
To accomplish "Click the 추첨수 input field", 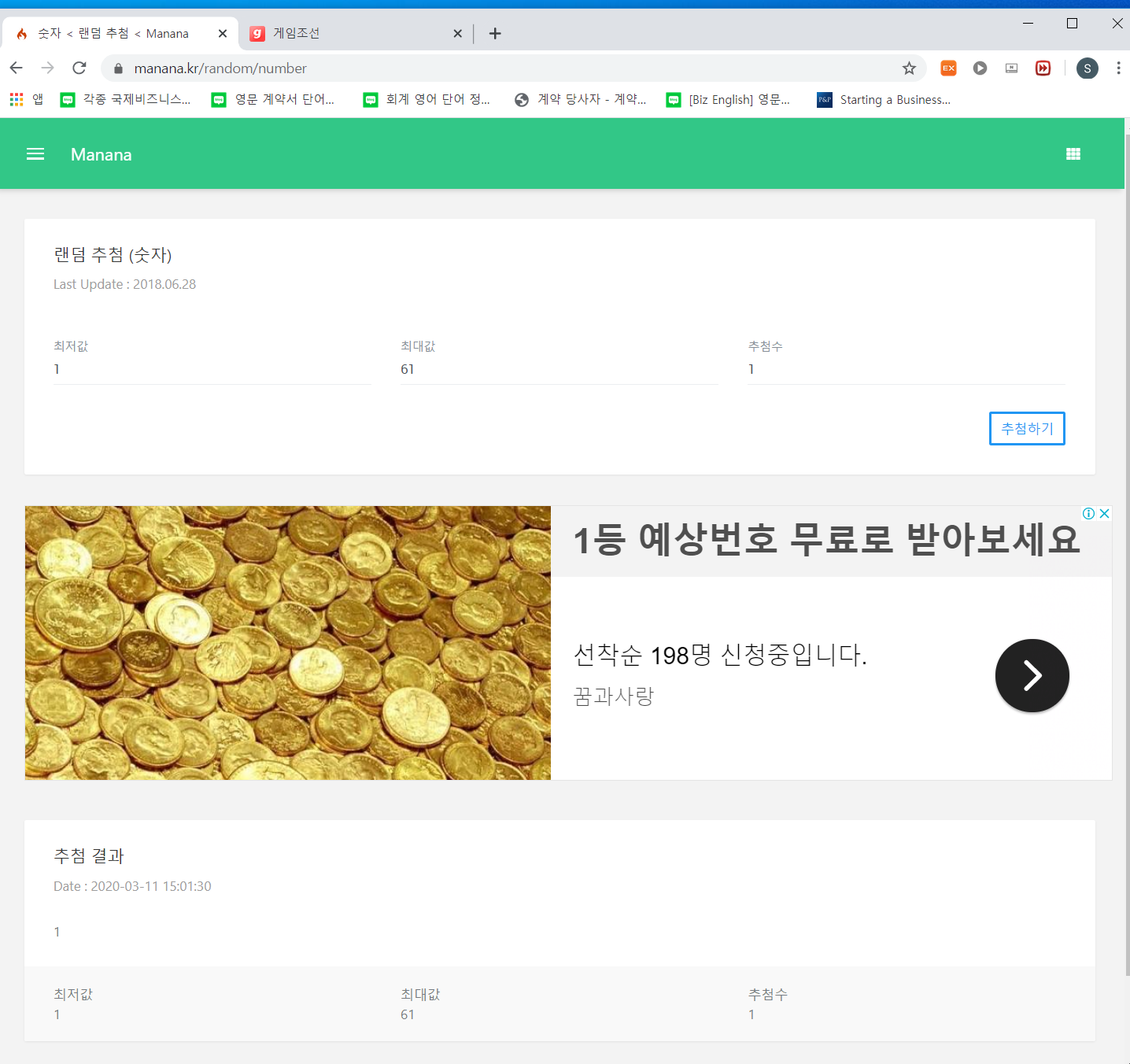I will [906, 370].
